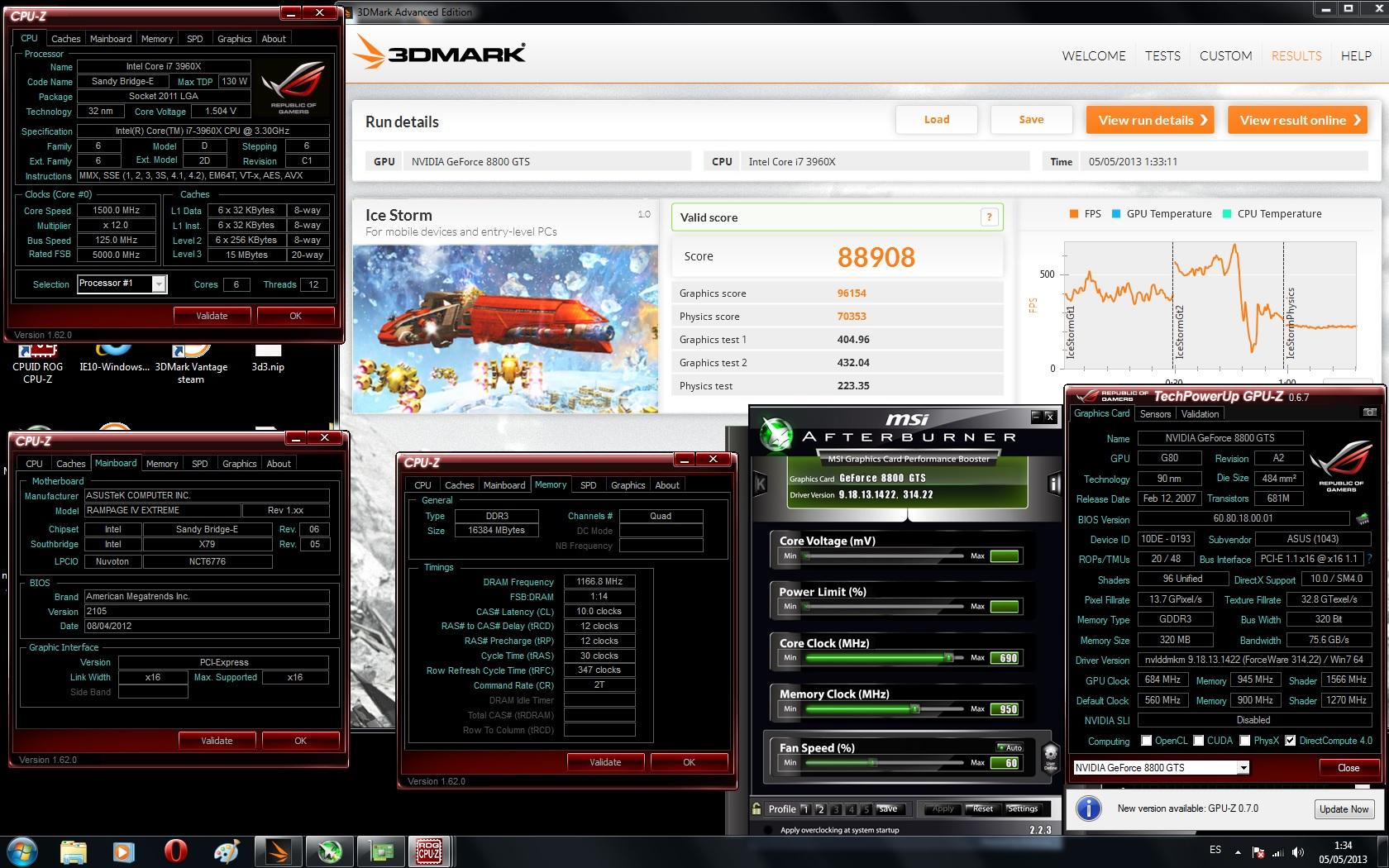Open Graphics tab in Mainboard CPU-Z window
Image resolution: width=1389 pixels, height=868 pixels.
pos(239,464)
